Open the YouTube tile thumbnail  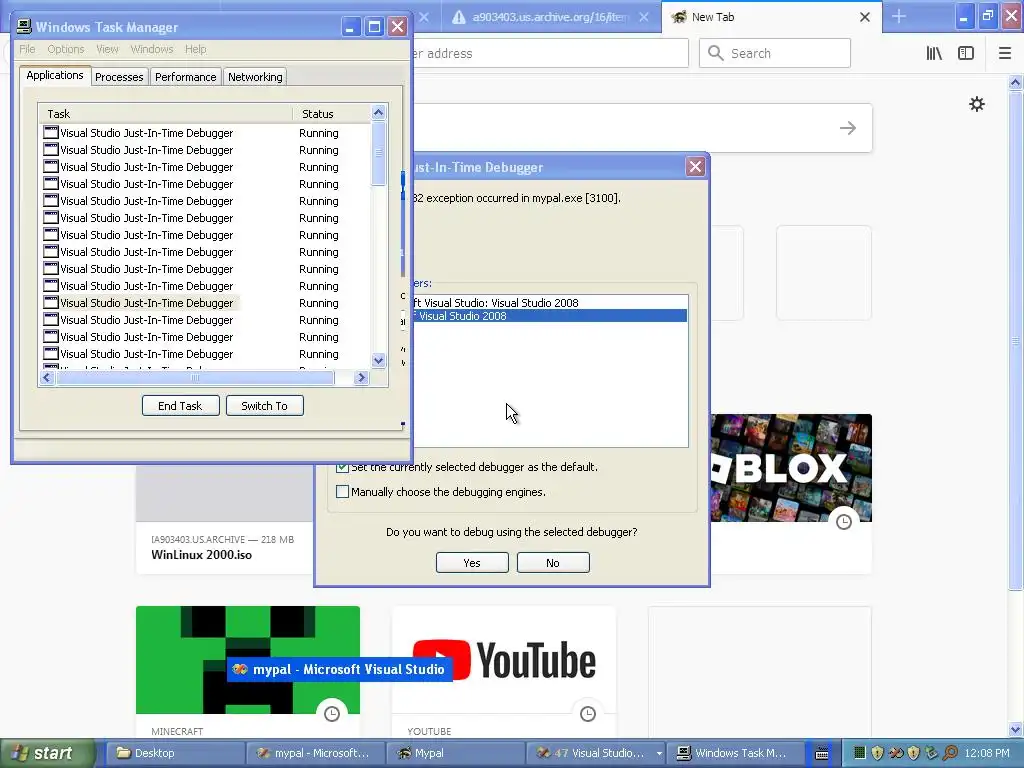(504, 660)
